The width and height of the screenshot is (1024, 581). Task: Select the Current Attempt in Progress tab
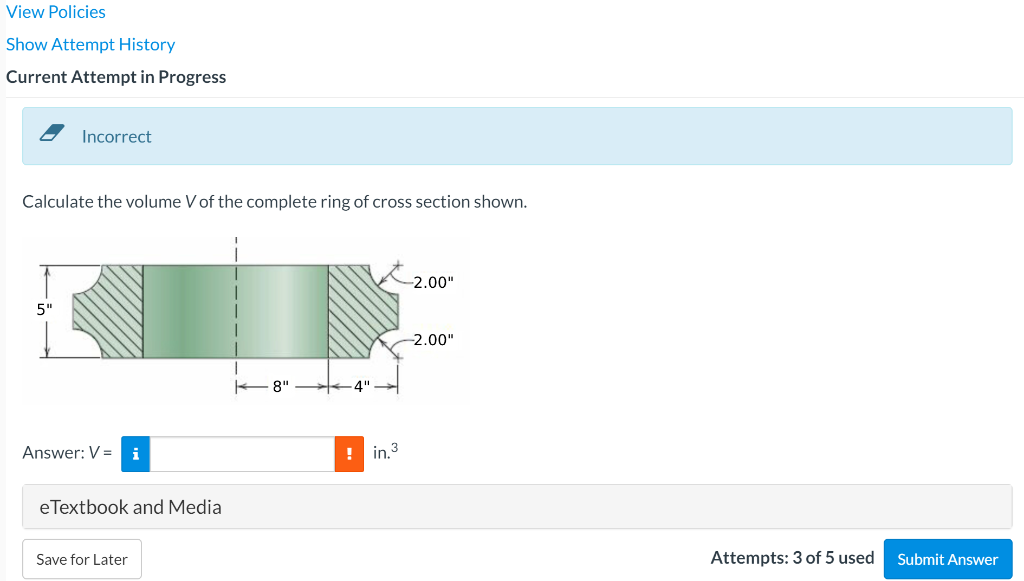tap(116, 76)
